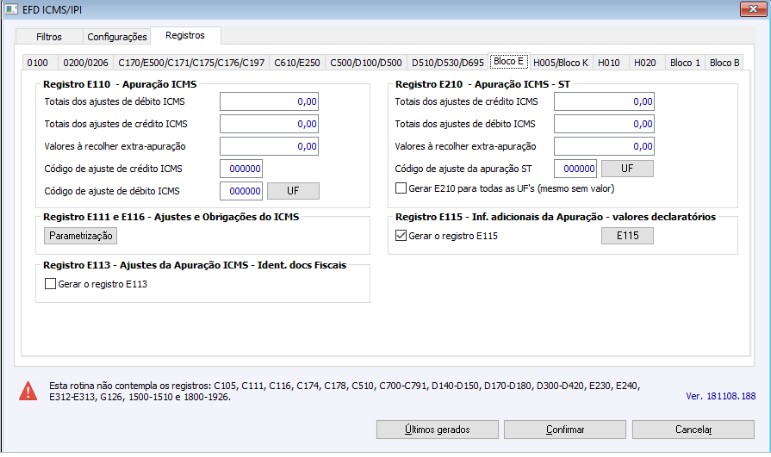Close the EFD ICMS/IPI window
This screenshot has width=771, height=457.
753,9
